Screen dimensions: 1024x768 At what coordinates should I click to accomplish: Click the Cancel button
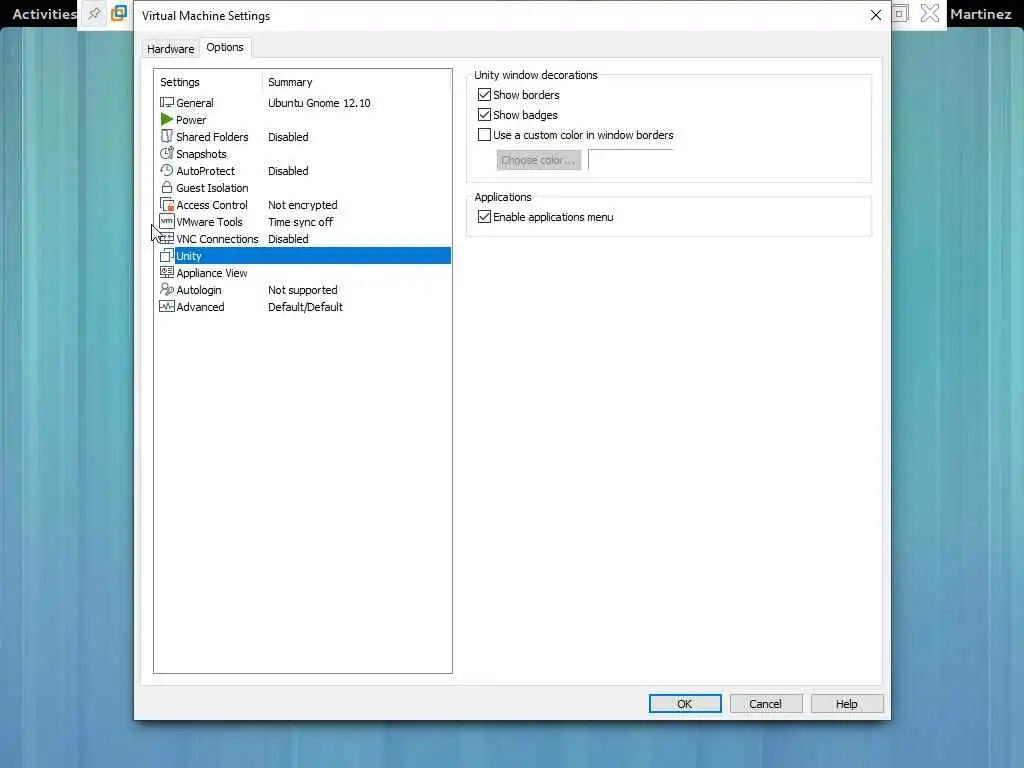pos(765,703)
